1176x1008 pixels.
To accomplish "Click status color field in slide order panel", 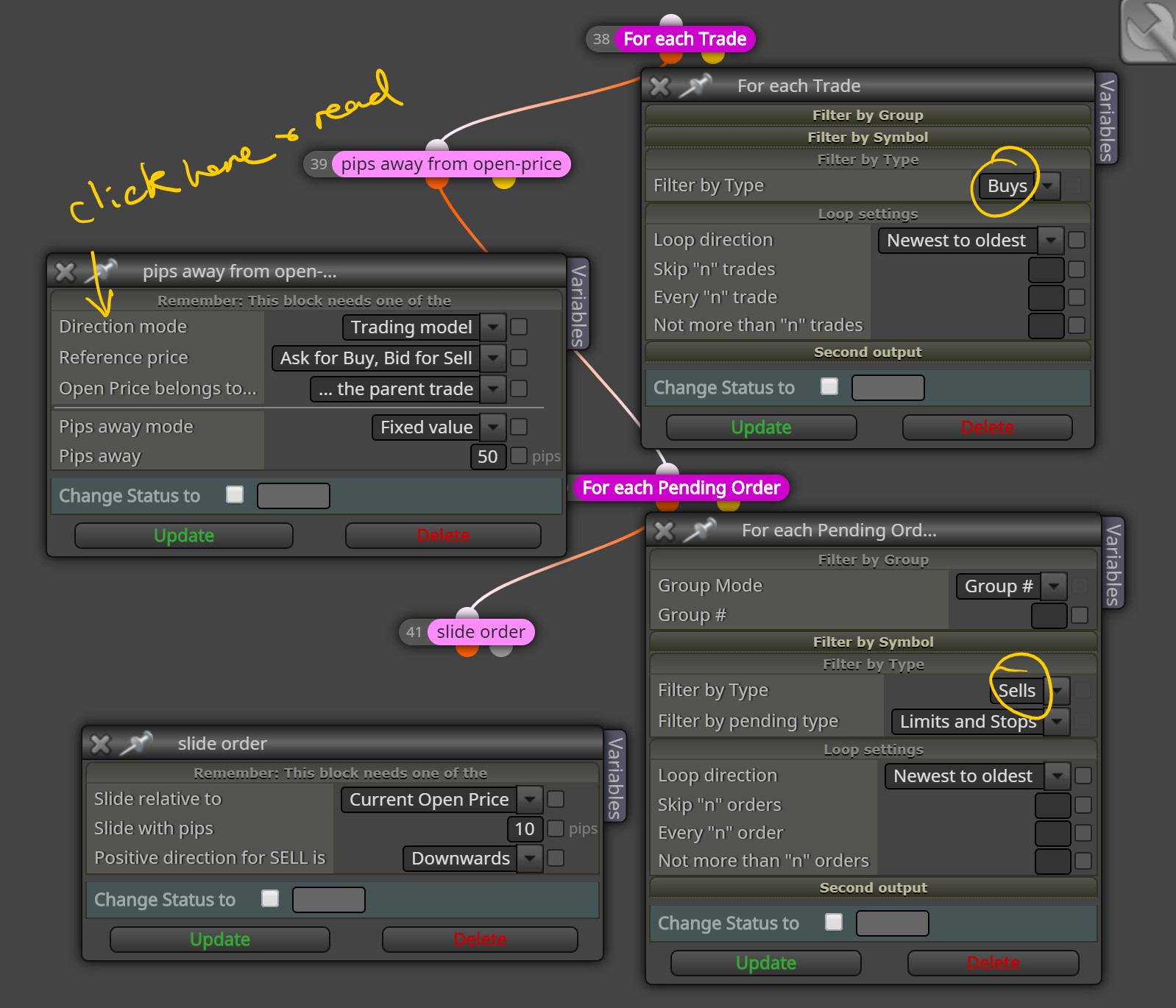I will [x=329, y=900].
